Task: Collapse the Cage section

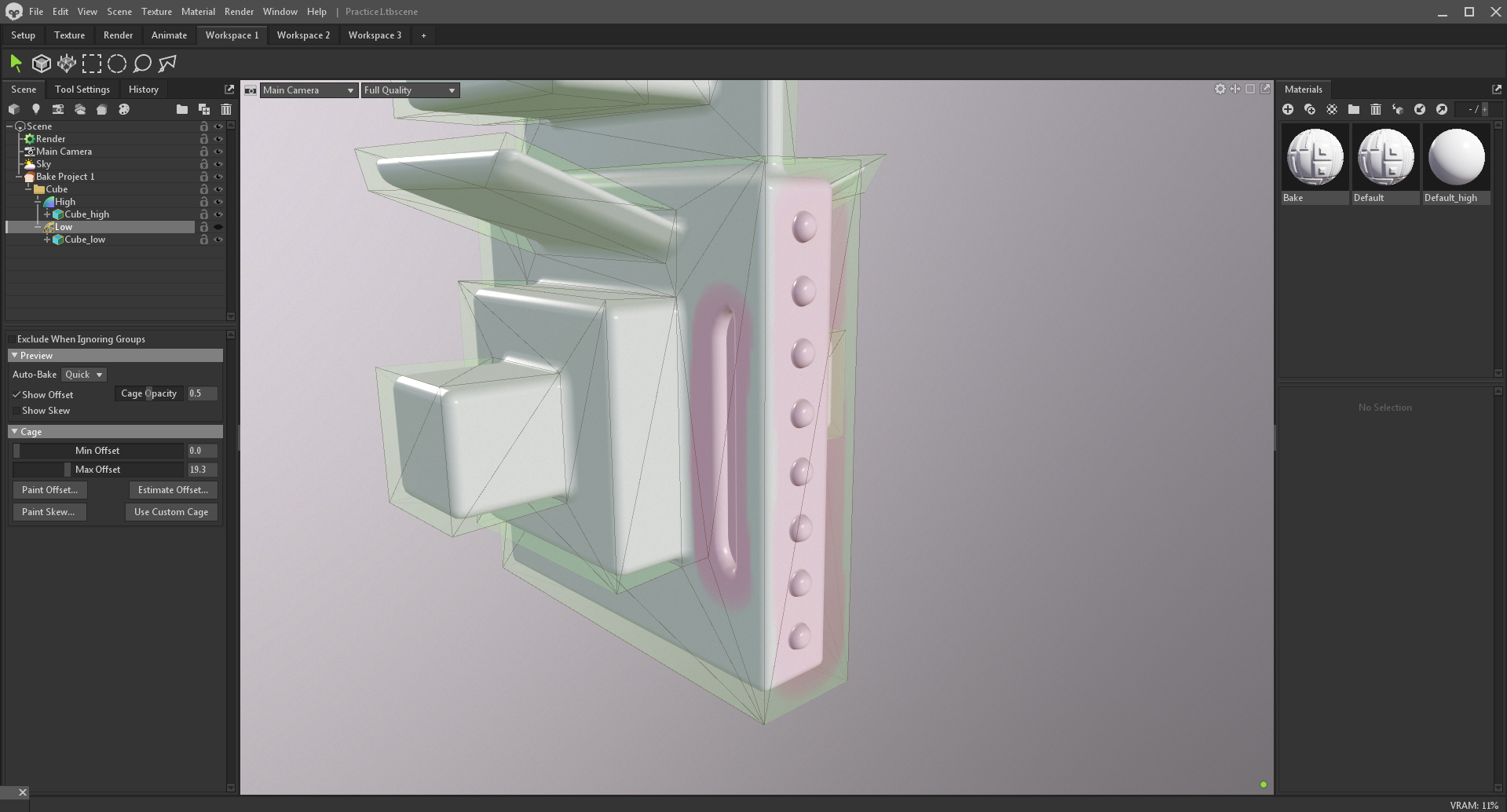Action: tap(14, 432)
